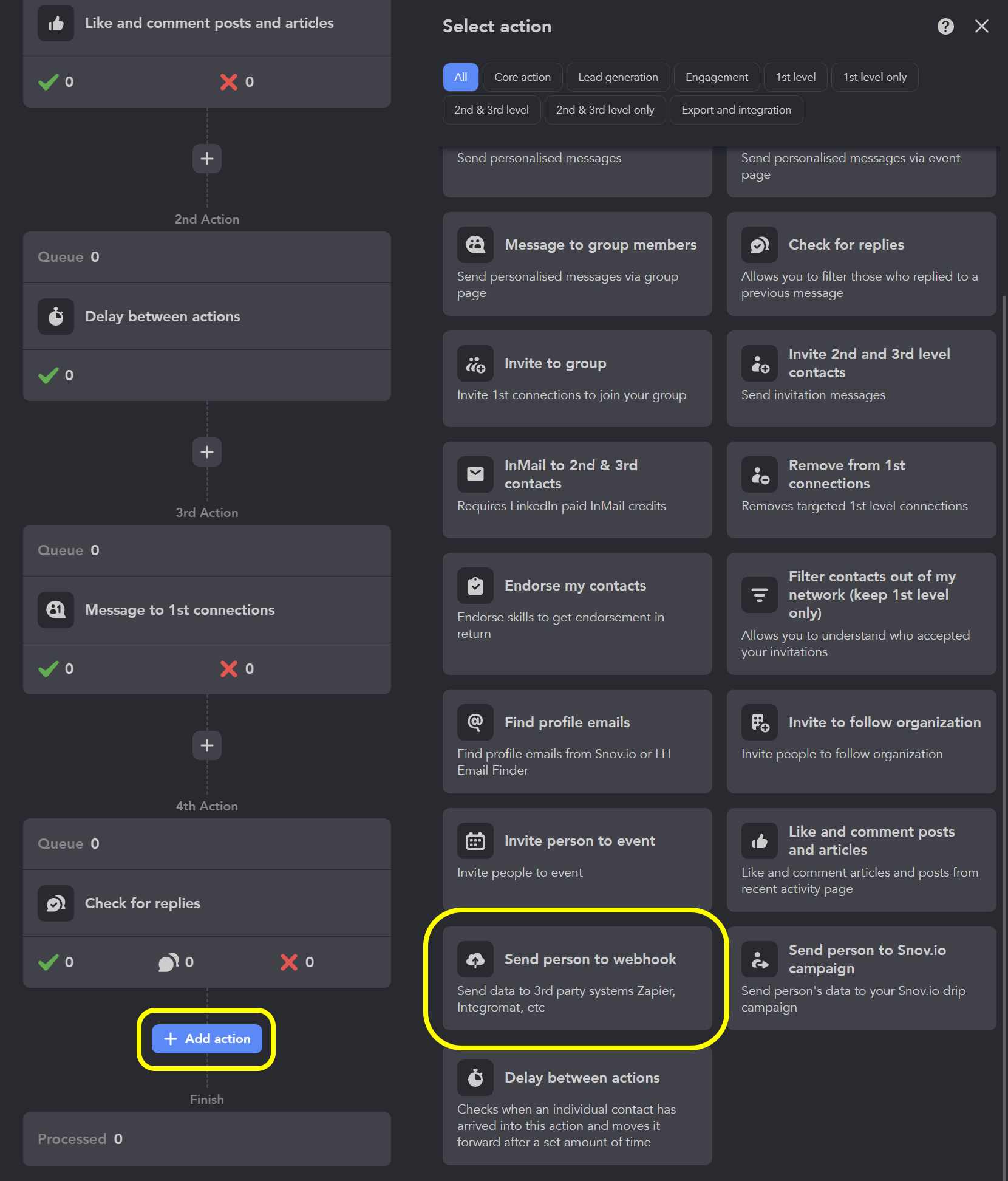The image size is (1008, 1181).
Task: Click the Filter contacts out of network icon
Action: (x=759, y=595)
